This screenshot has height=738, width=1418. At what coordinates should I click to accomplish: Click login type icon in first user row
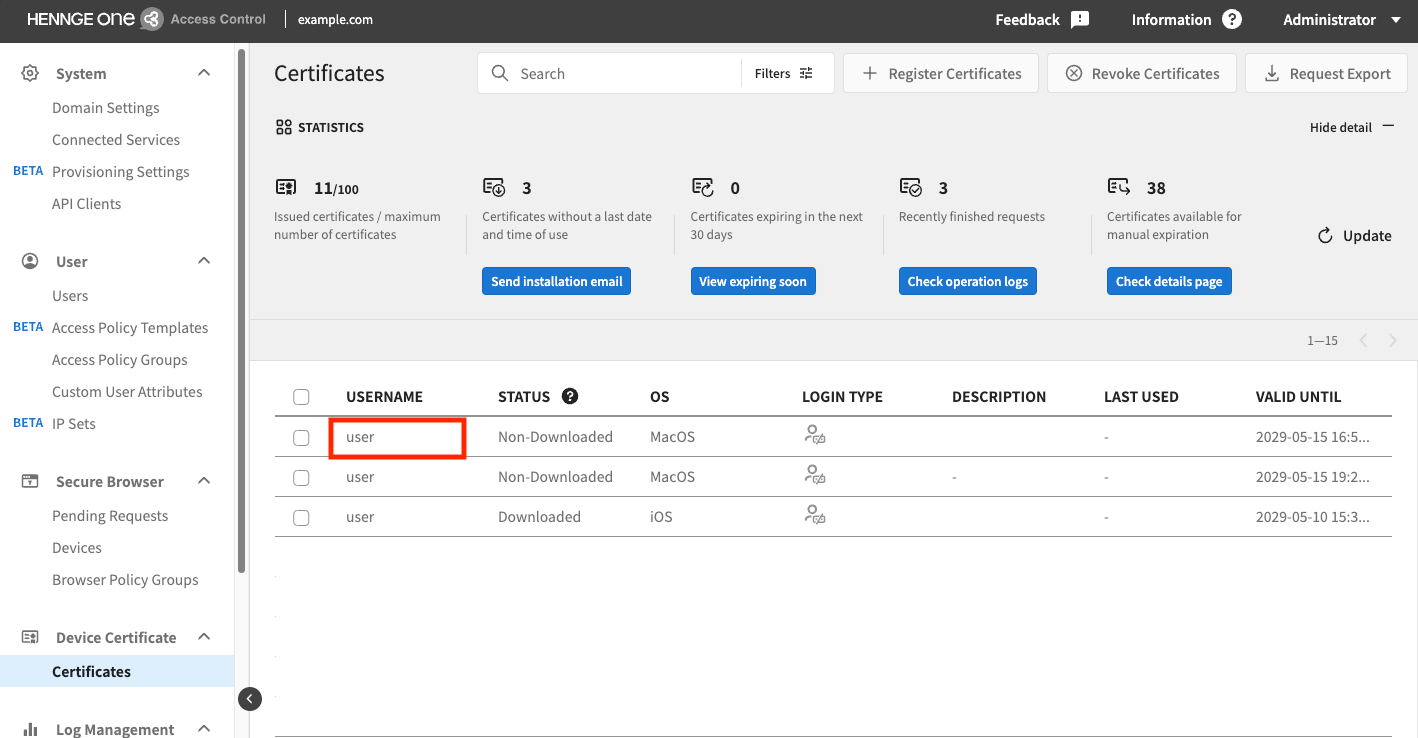pyautogui.click(x=815, y=435)
